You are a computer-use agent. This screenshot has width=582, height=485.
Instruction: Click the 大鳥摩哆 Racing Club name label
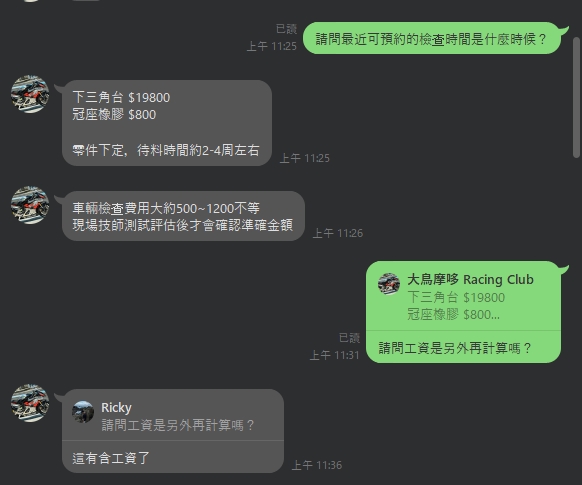click(470, 279)
